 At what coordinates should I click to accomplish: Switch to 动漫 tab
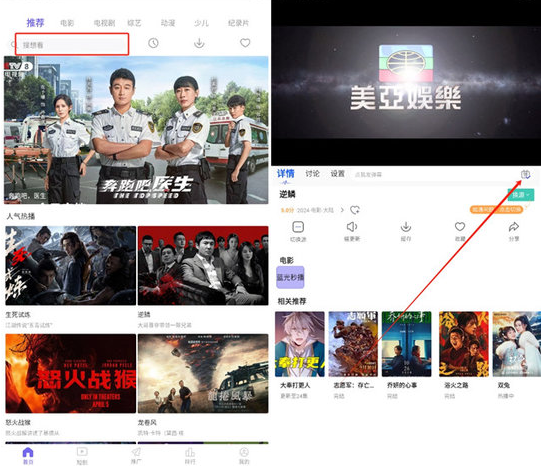click(168, 23)
